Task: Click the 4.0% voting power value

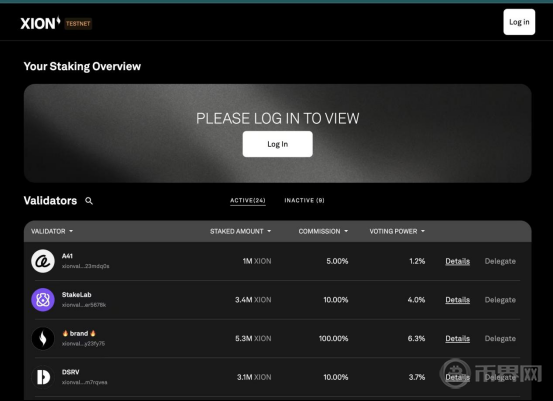Action: click(416, 300)
